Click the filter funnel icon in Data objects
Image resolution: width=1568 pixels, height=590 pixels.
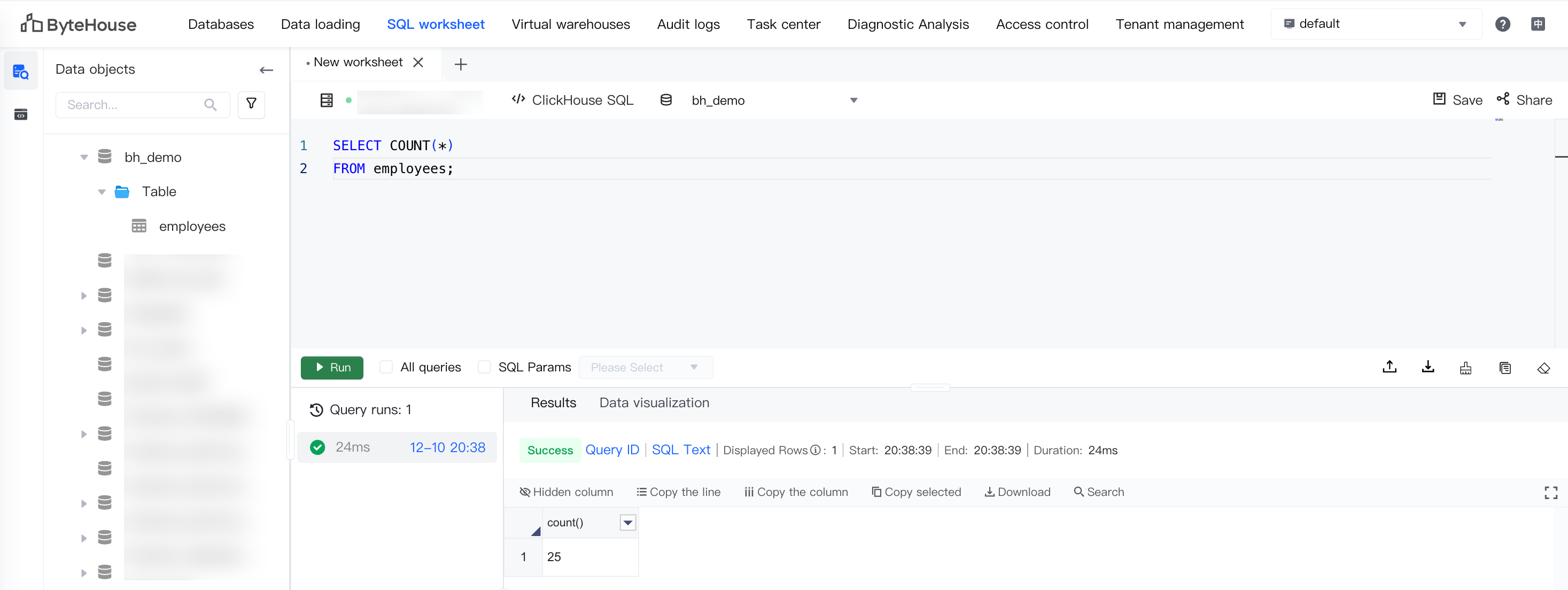coord(251,104)
